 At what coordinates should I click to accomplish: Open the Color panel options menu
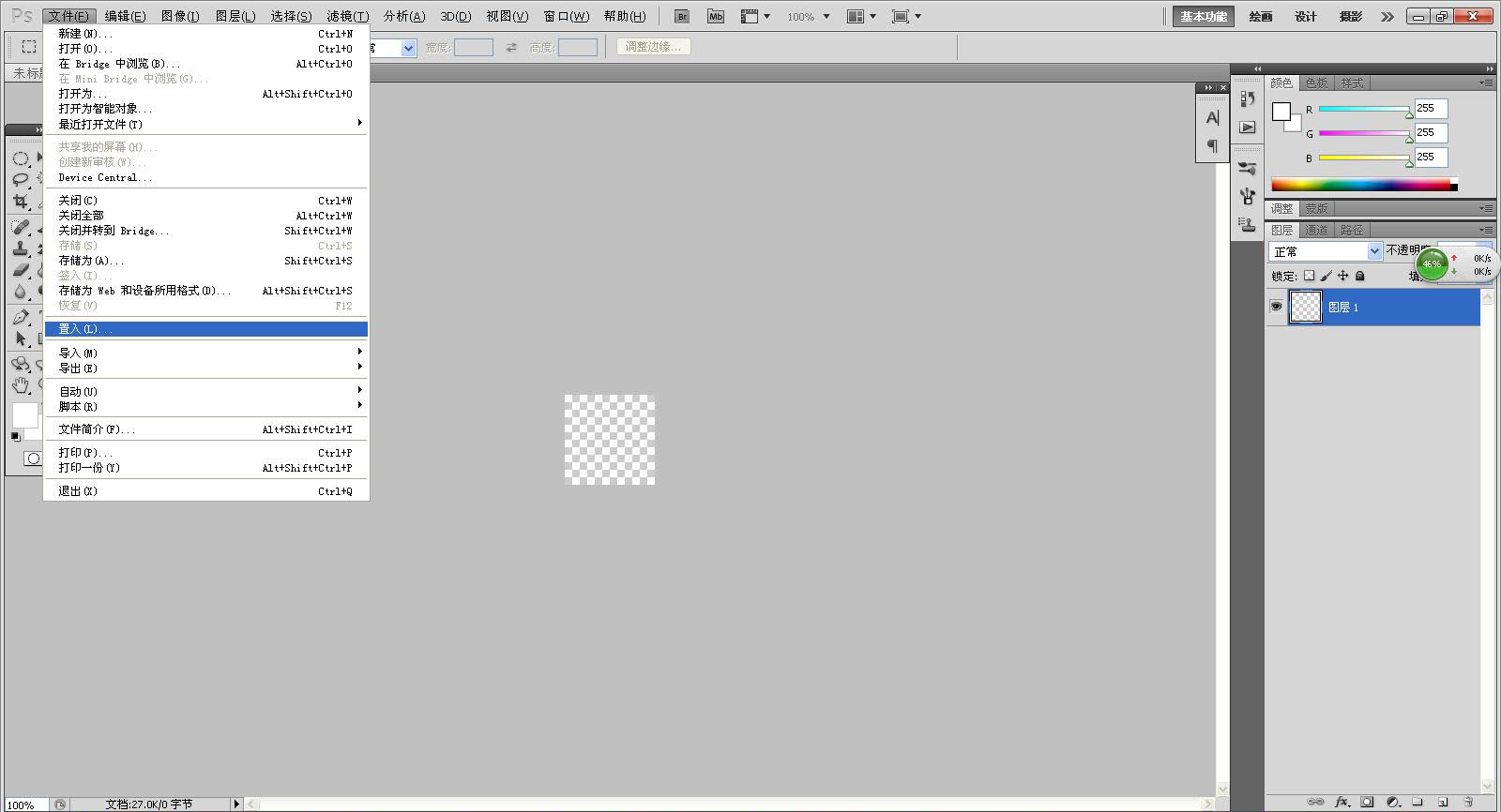click(1486, 83)
